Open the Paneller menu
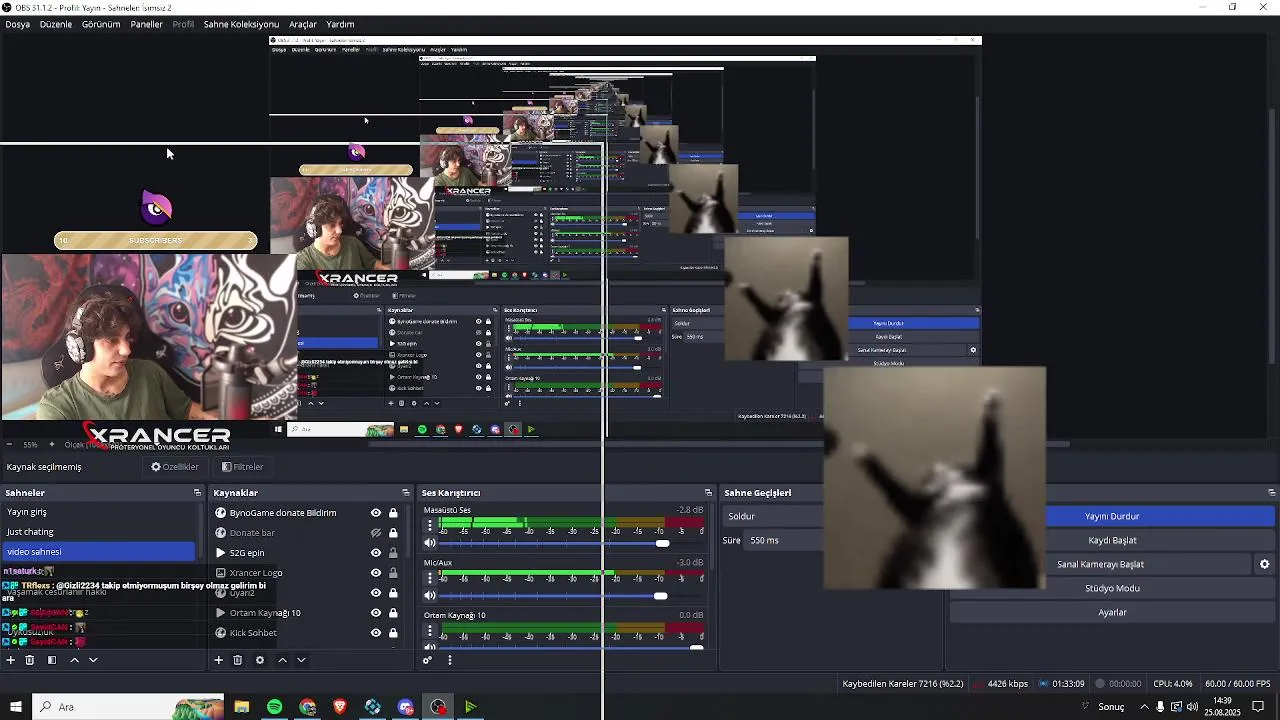Screen dimensions: 1280x720 [x=146, y=24]
